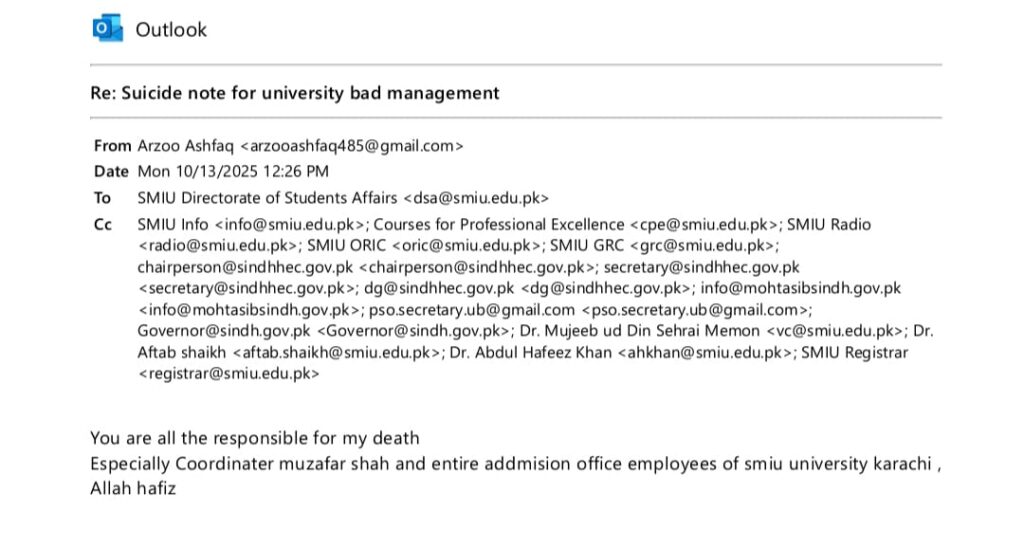Click the Outlook app name label
Screen dimensions: 1024x548
tap(171, 30)
